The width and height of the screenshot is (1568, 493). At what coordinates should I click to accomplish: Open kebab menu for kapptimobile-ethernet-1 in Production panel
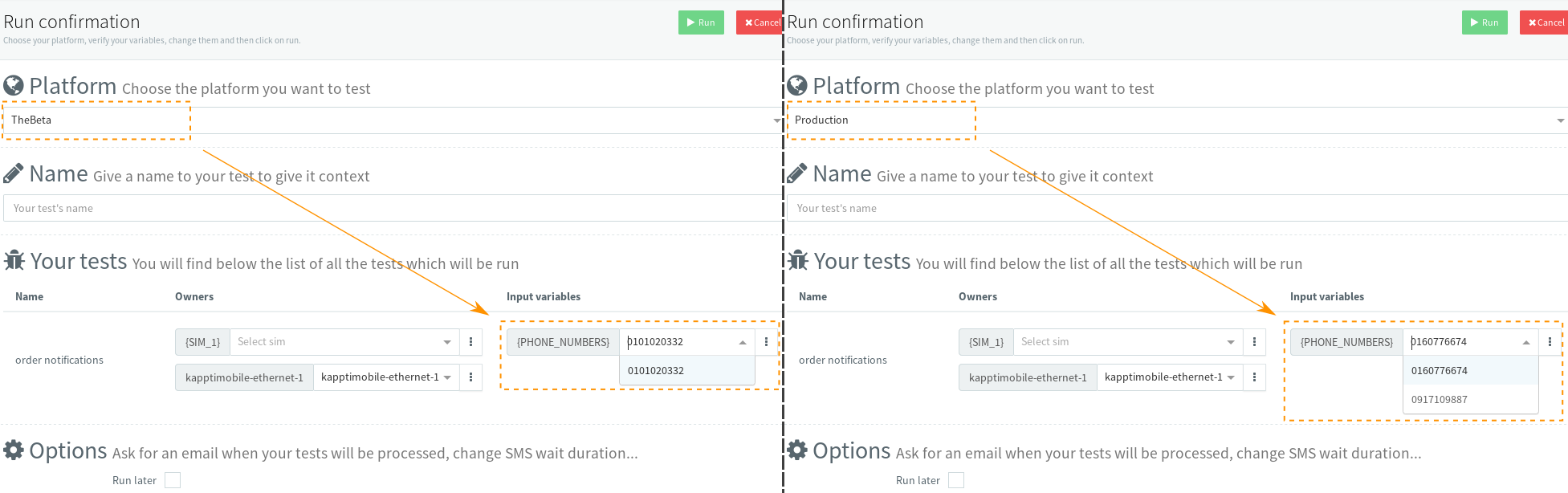[1254, 377]
